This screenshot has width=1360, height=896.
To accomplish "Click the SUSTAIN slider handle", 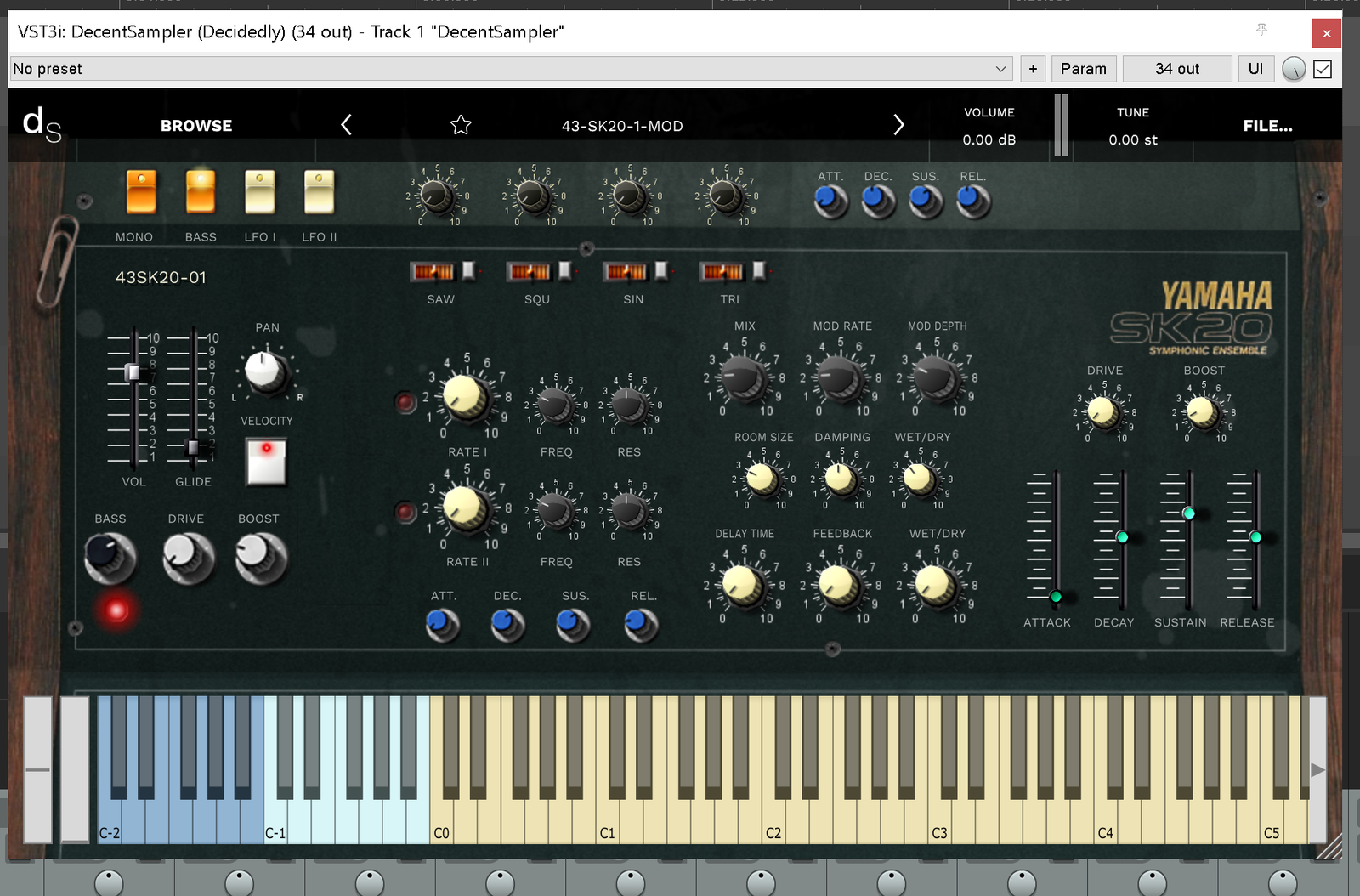I will tap(1188, 513).
